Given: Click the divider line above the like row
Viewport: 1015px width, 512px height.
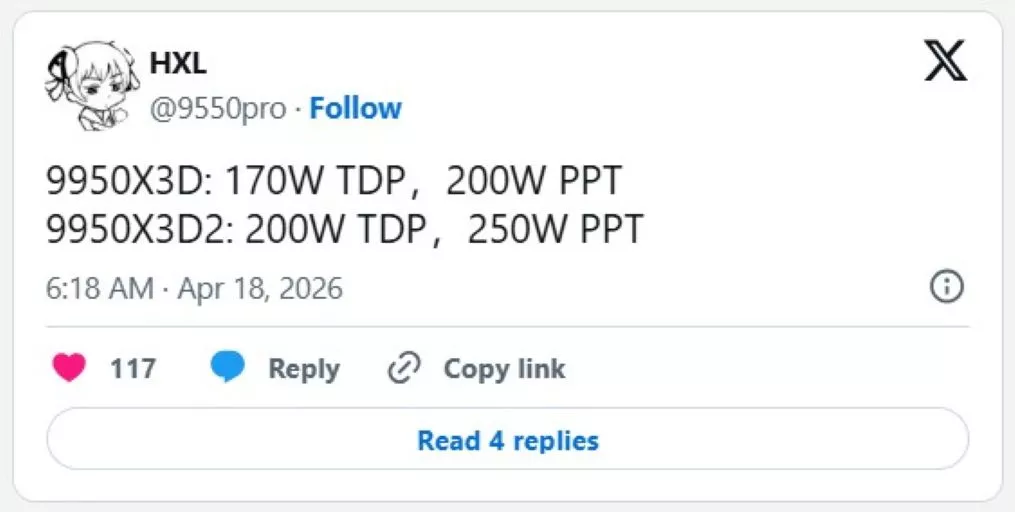Looking at the screenshot, I should pos(507,326).
